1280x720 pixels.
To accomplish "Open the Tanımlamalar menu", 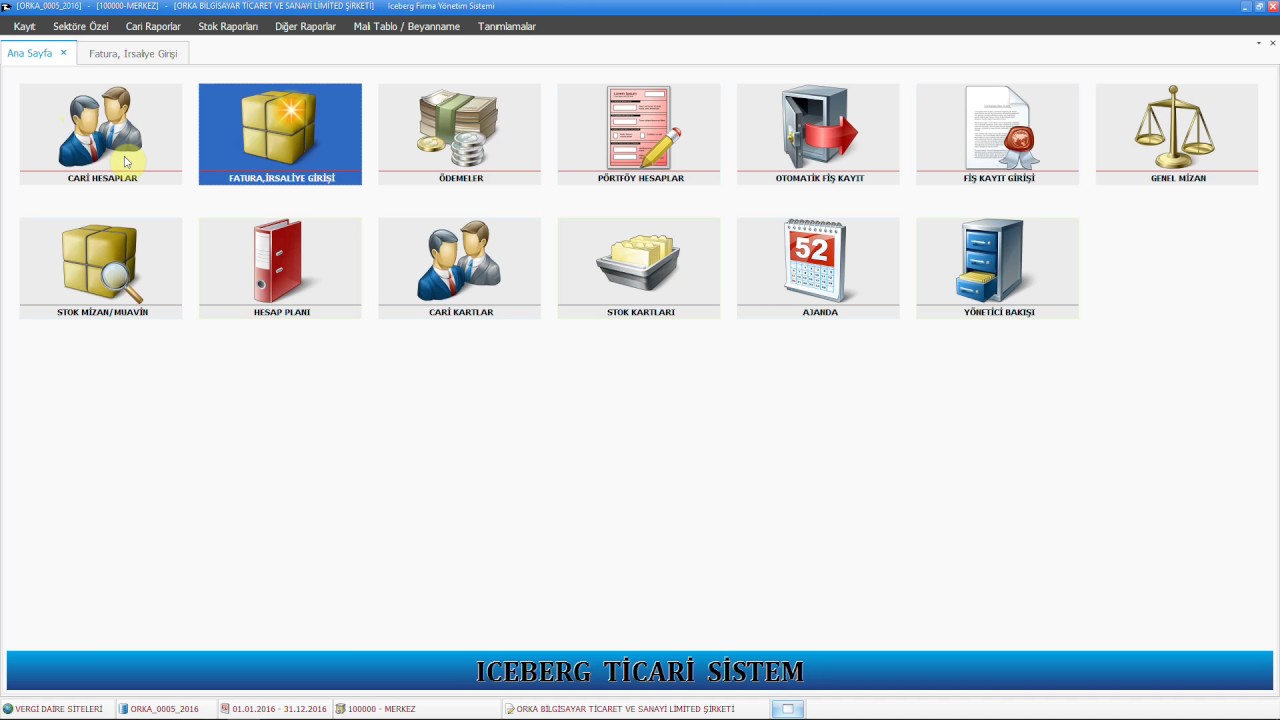I will click(x=507, y=27).
